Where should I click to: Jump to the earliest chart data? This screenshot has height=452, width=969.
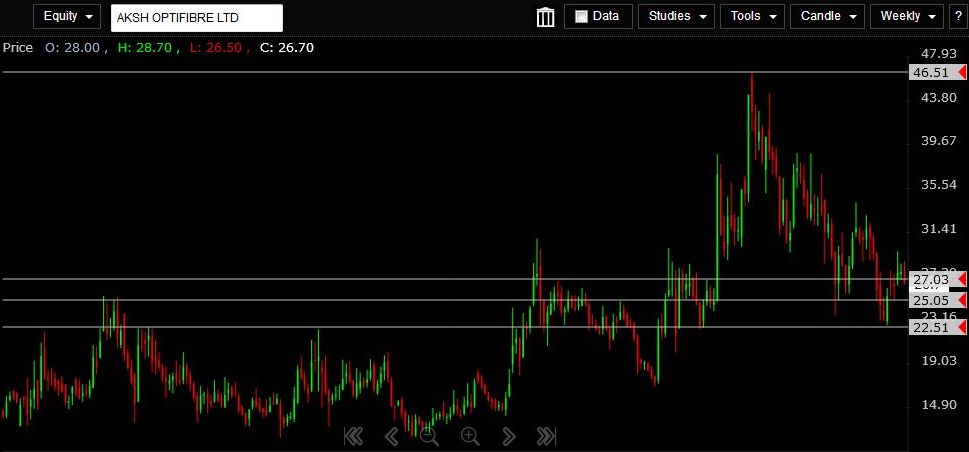[352, 435]
